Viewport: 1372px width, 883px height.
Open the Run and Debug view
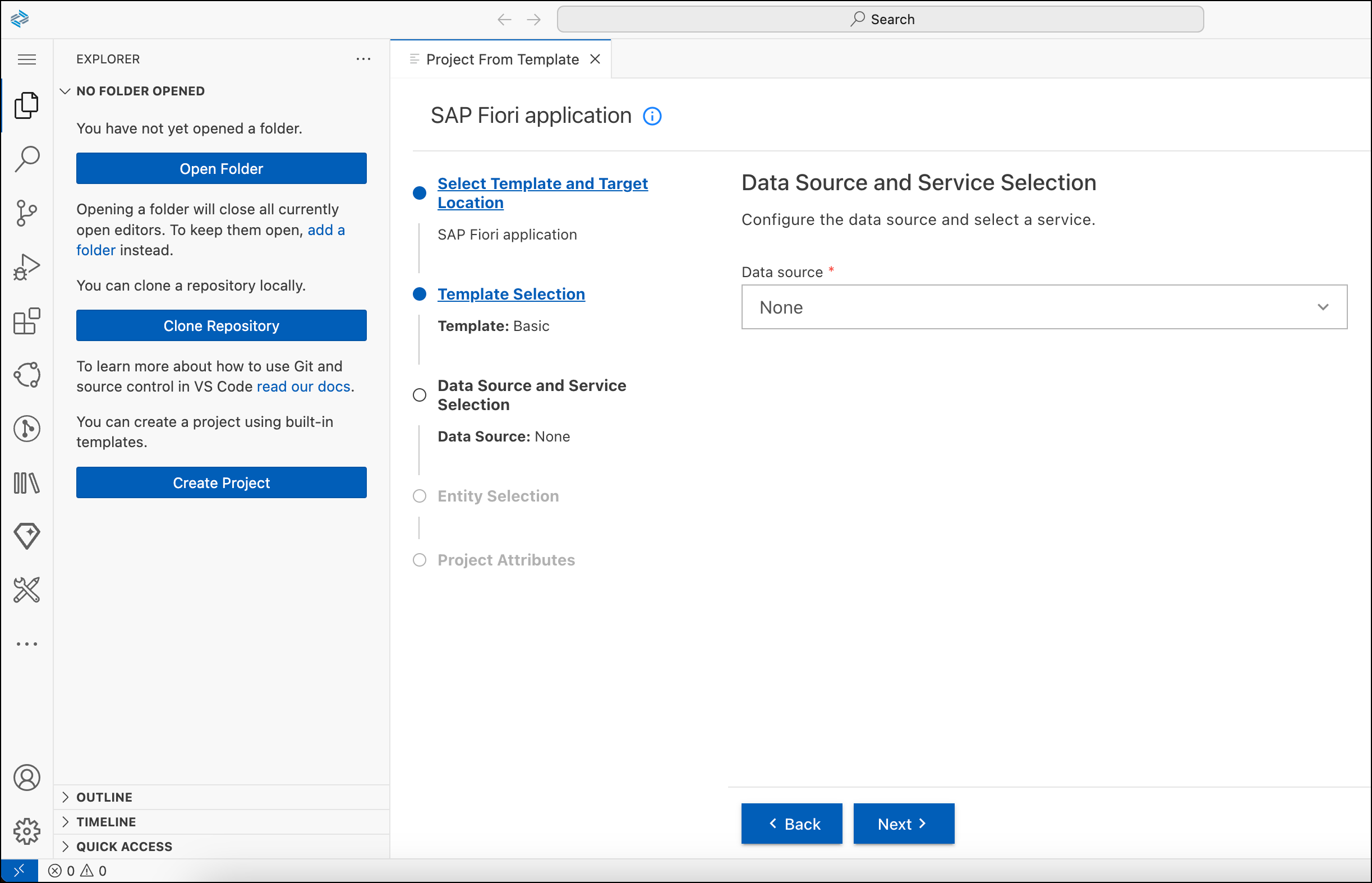click(x=26, y=266)
